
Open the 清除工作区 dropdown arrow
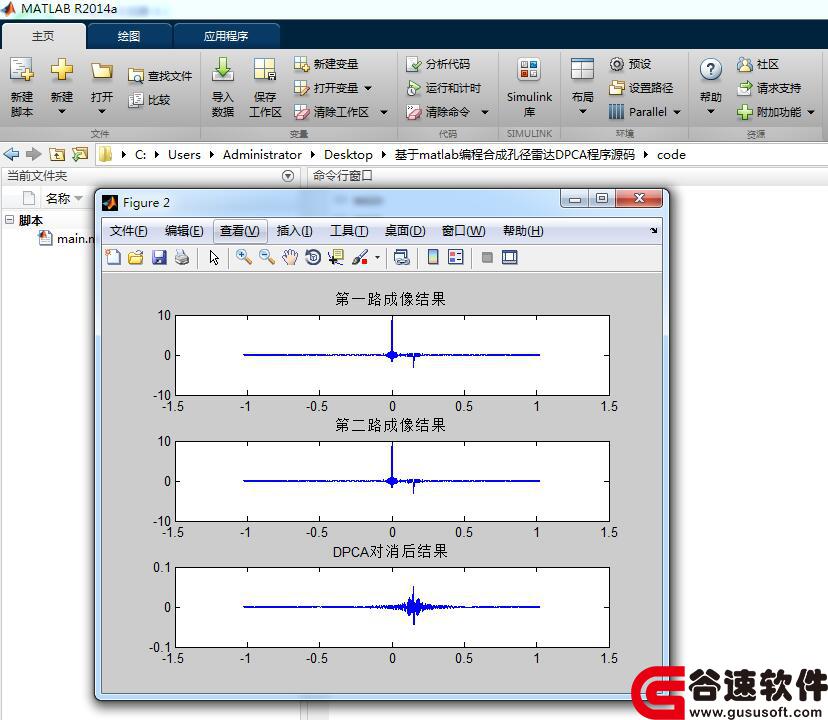coord(384,112)
